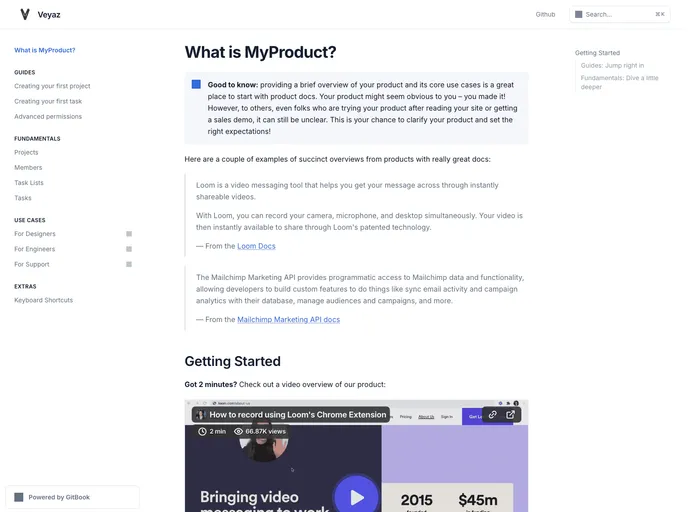Screen dimensions: 688x512
Task: Click Powered by GitBook badge
Action: (x=72, y=497)
